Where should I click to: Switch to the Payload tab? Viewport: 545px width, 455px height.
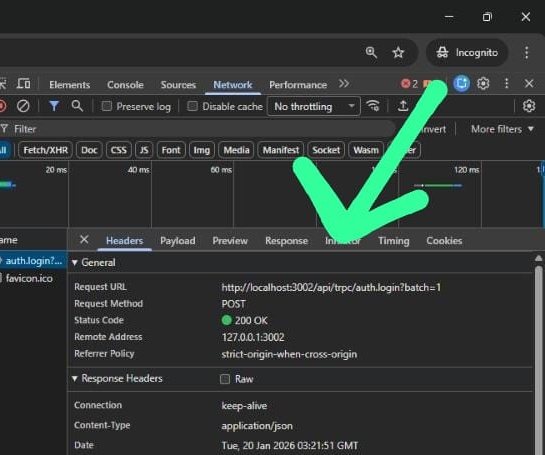pos(178,241)
